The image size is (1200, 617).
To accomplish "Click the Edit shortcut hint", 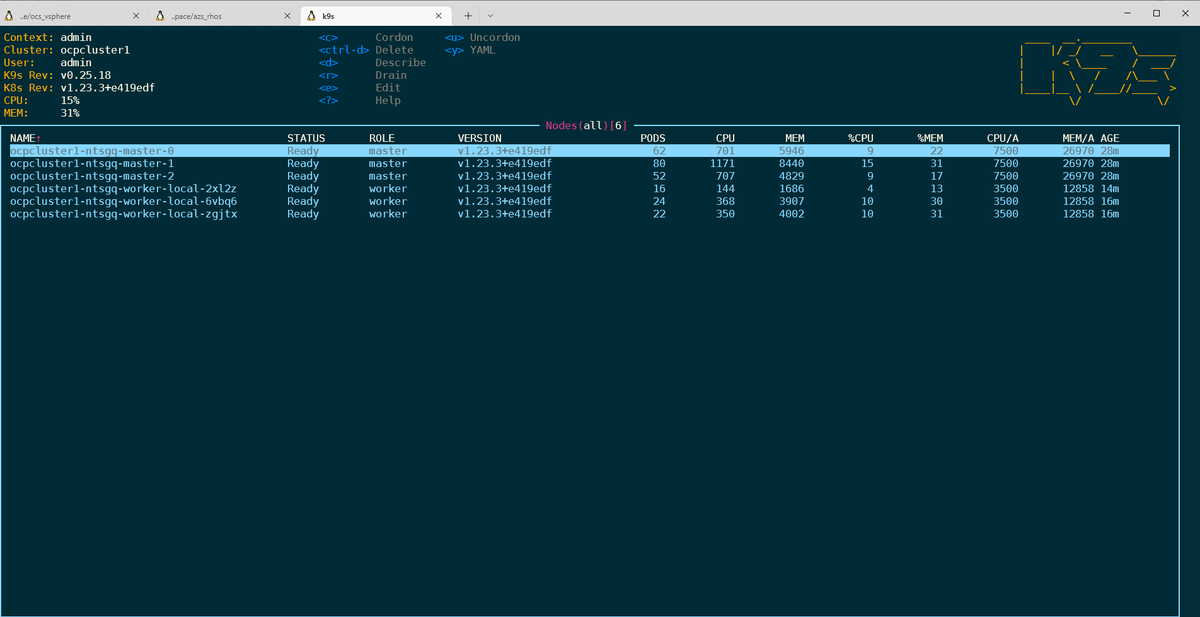I will pyautogui.click(x=388, y=88).
